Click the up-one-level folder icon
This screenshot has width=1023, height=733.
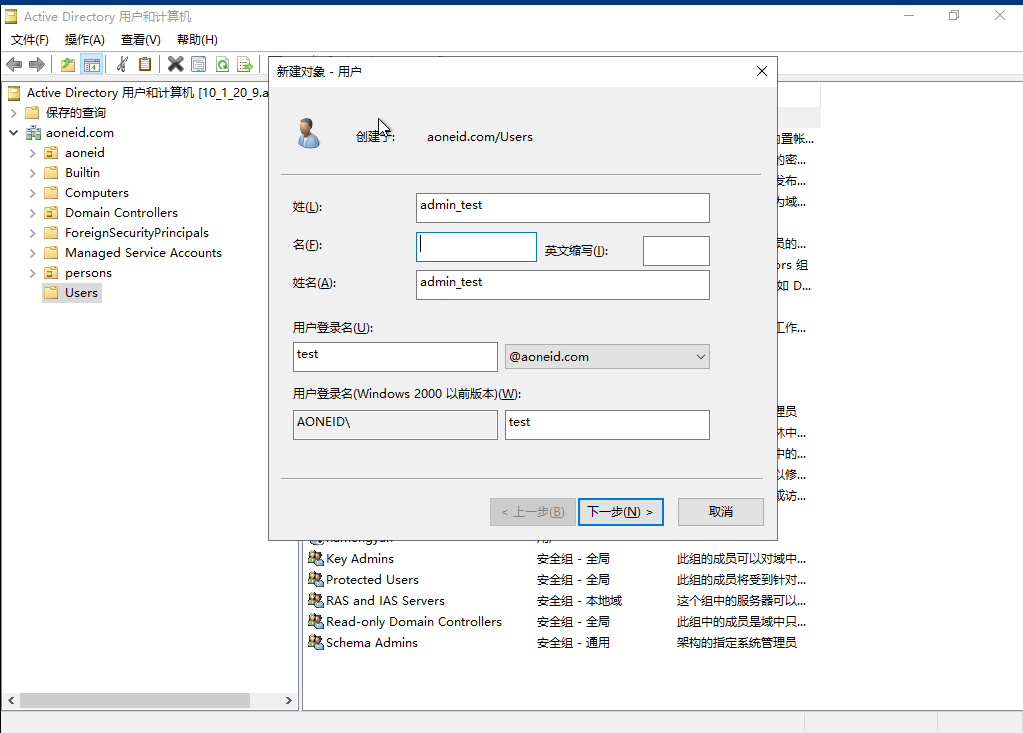[x=68, y=65]
